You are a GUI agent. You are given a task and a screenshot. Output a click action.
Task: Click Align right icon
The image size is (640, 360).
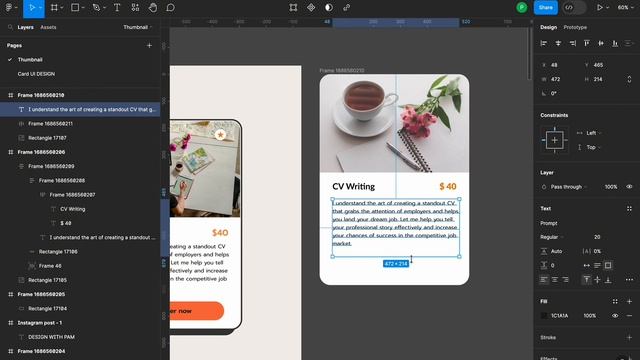pyautogui.click(x=573, y=43)
